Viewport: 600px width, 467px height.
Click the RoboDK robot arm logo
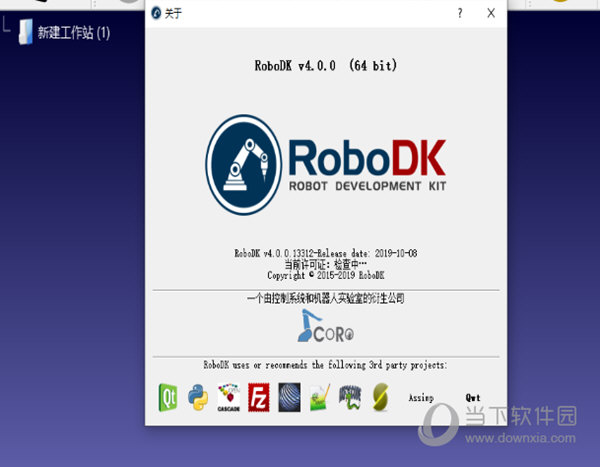coord(244,165)
